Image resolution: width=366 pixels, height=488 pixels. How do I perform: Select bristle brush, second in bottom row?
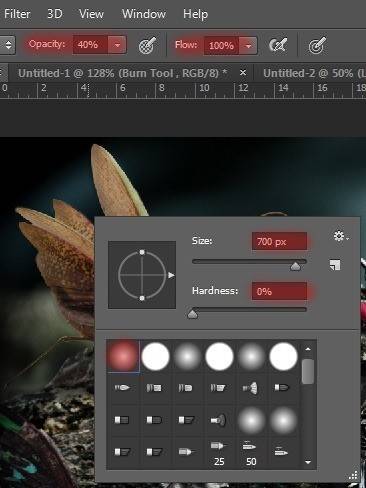coord(155,452)
